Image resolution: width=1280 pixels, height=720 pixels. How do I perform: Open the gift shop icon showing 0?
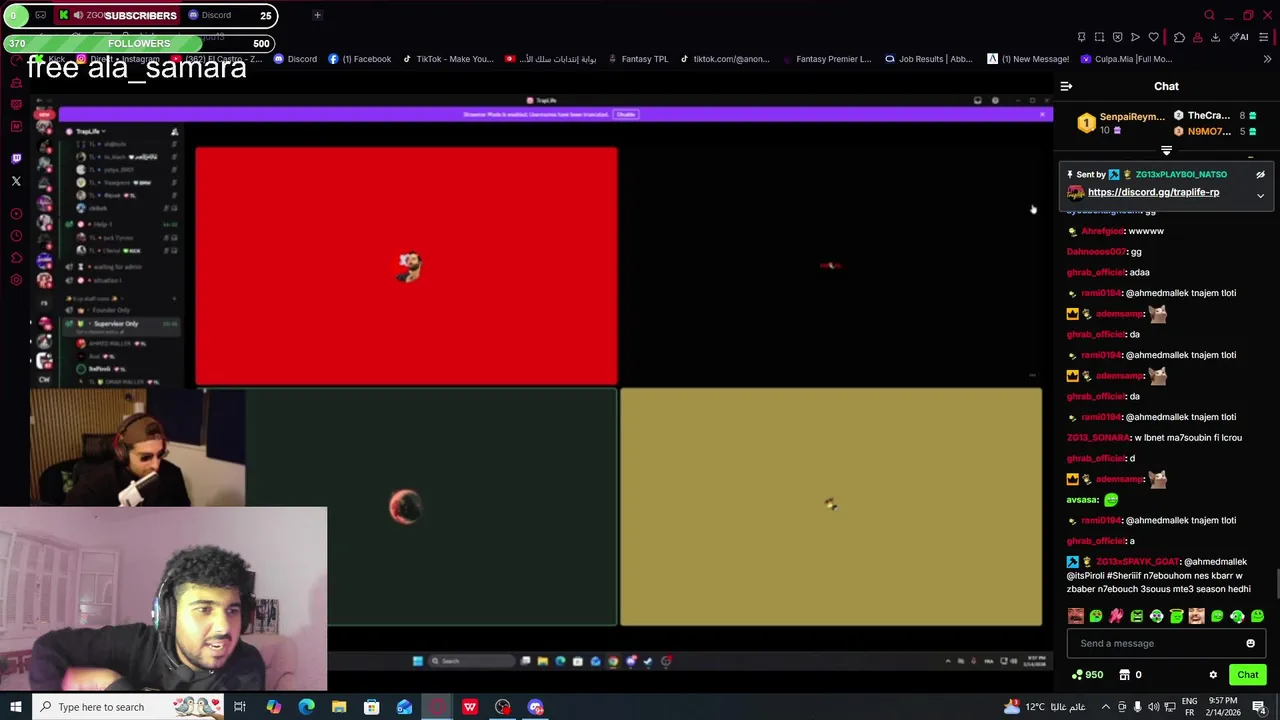pyautogui.click(x=1130, y=675)
